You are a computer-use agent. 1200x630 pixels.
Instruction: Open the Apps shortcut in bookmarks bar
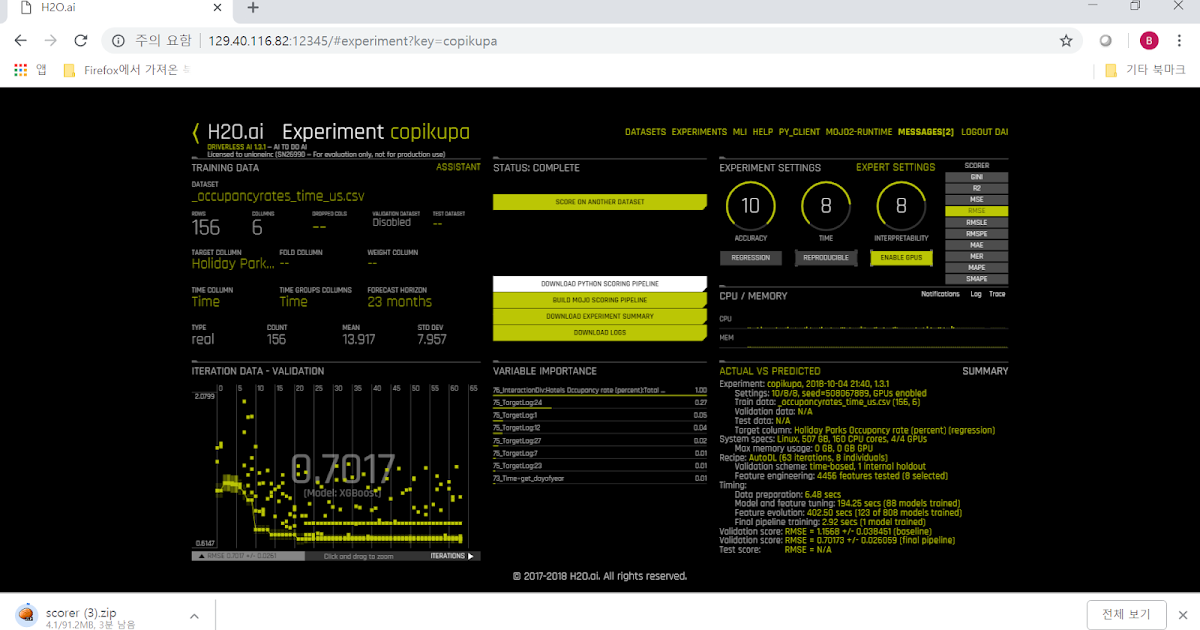(x=31, y=70)
